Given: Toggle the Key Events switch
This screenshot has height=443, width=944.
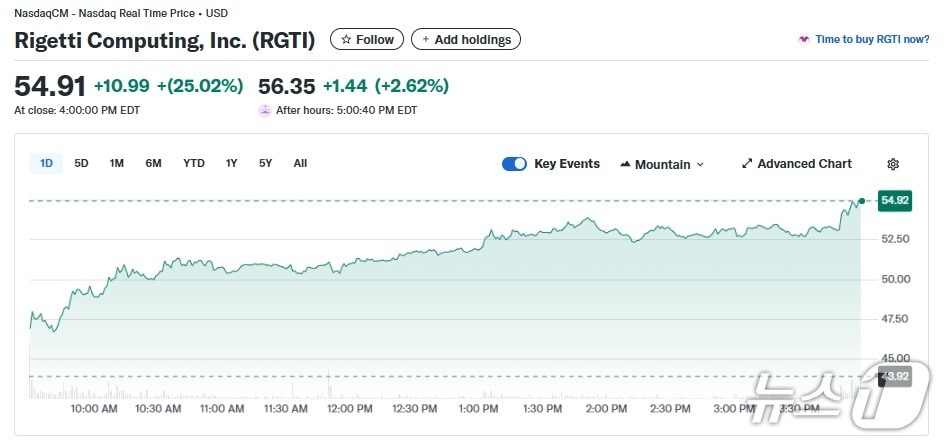Looking at the screenshot, I should click(x=514, y=164).
